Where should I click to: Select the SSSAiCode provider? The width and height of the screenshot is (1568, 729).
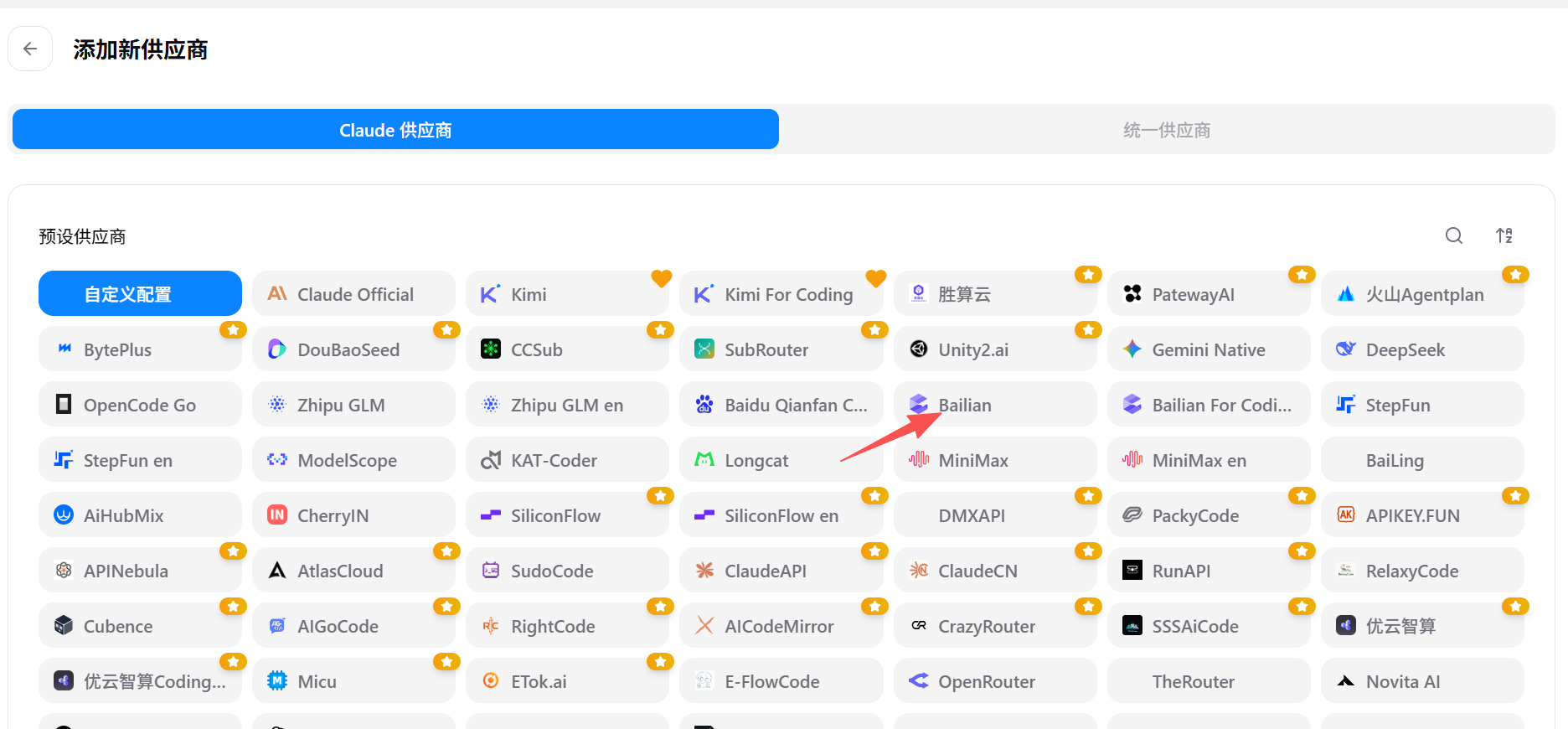coord(1209,625)
